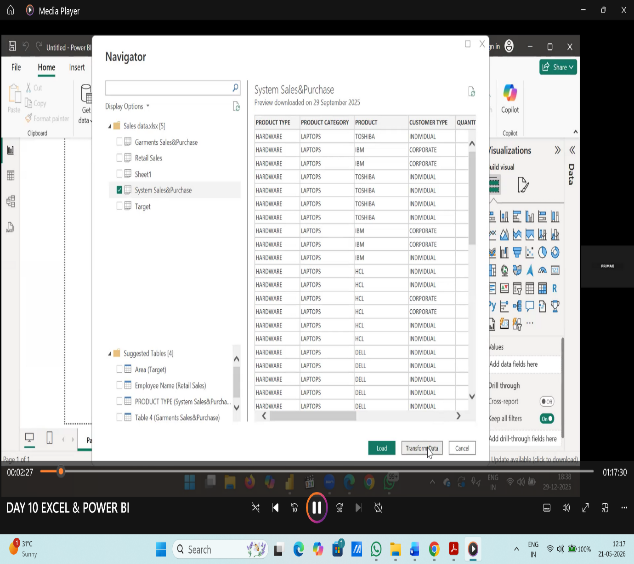Screen dimensions: 634x564
Task: Select the Python visual icon
Action: (x=492, y=306)
